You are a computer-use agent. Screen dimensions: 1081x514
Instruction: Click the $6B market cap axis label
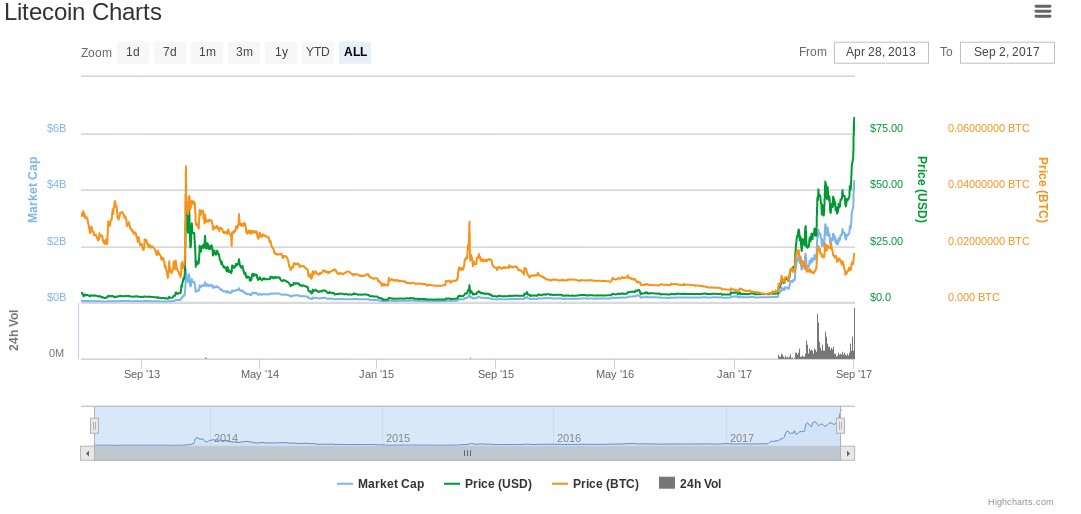coord(57,128)
